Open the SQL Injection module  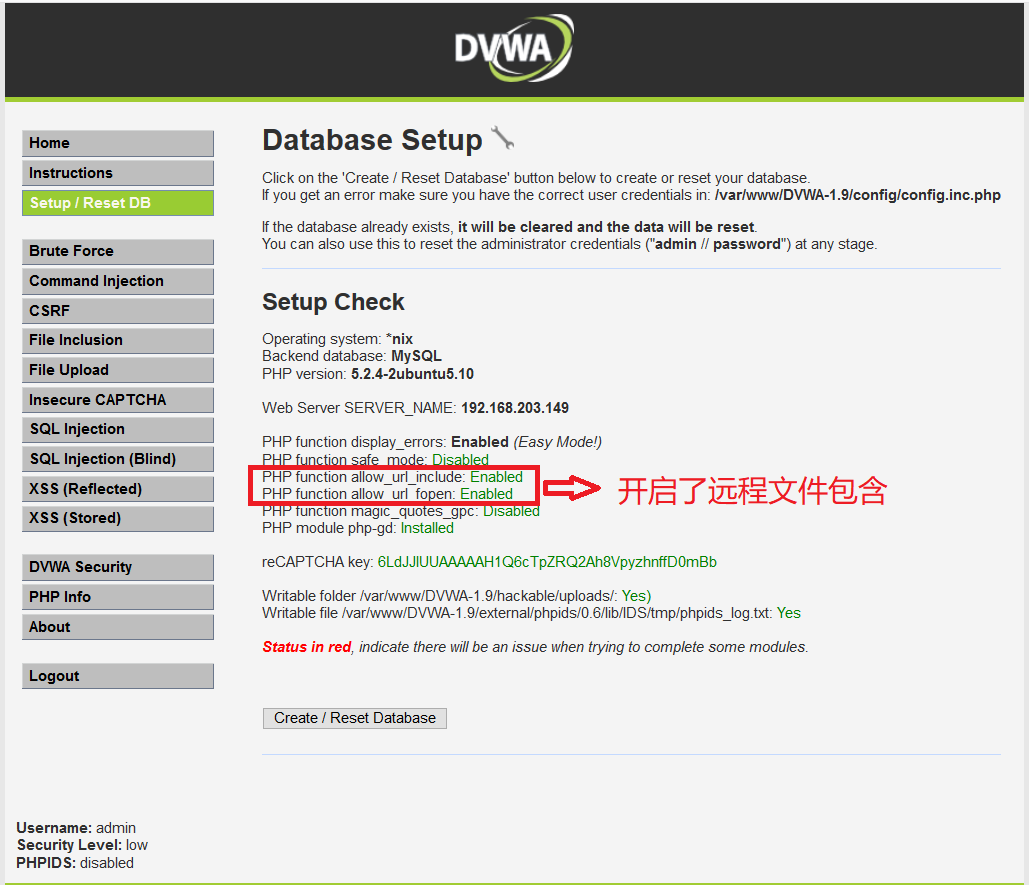(117, 429)
